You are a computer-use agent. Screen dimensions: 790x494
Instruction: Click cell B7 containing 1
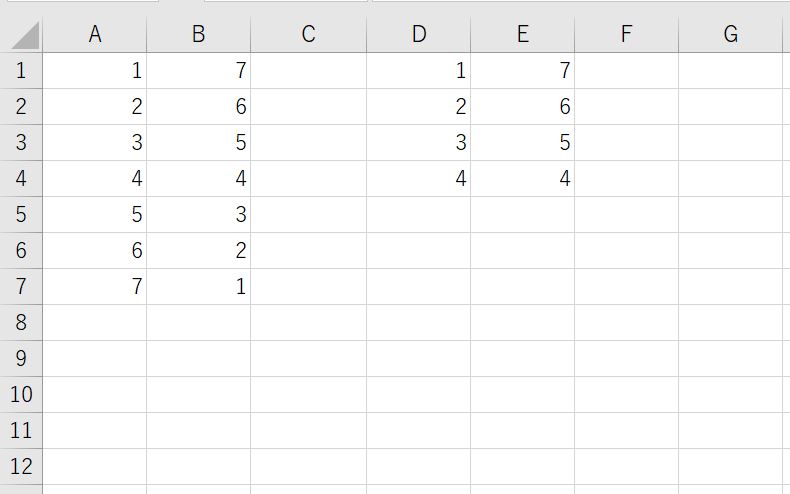(x=199, y=286)
